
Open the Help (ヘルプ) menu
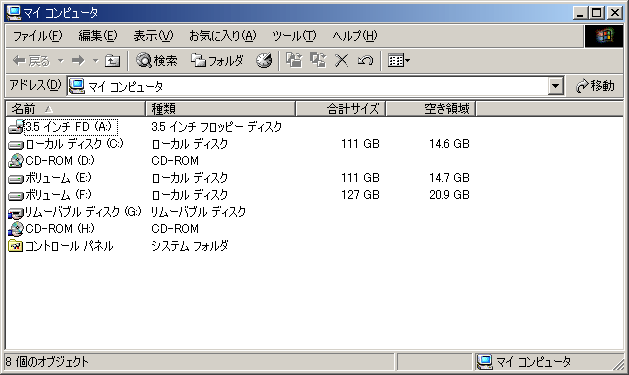click(x=355, y=36)
